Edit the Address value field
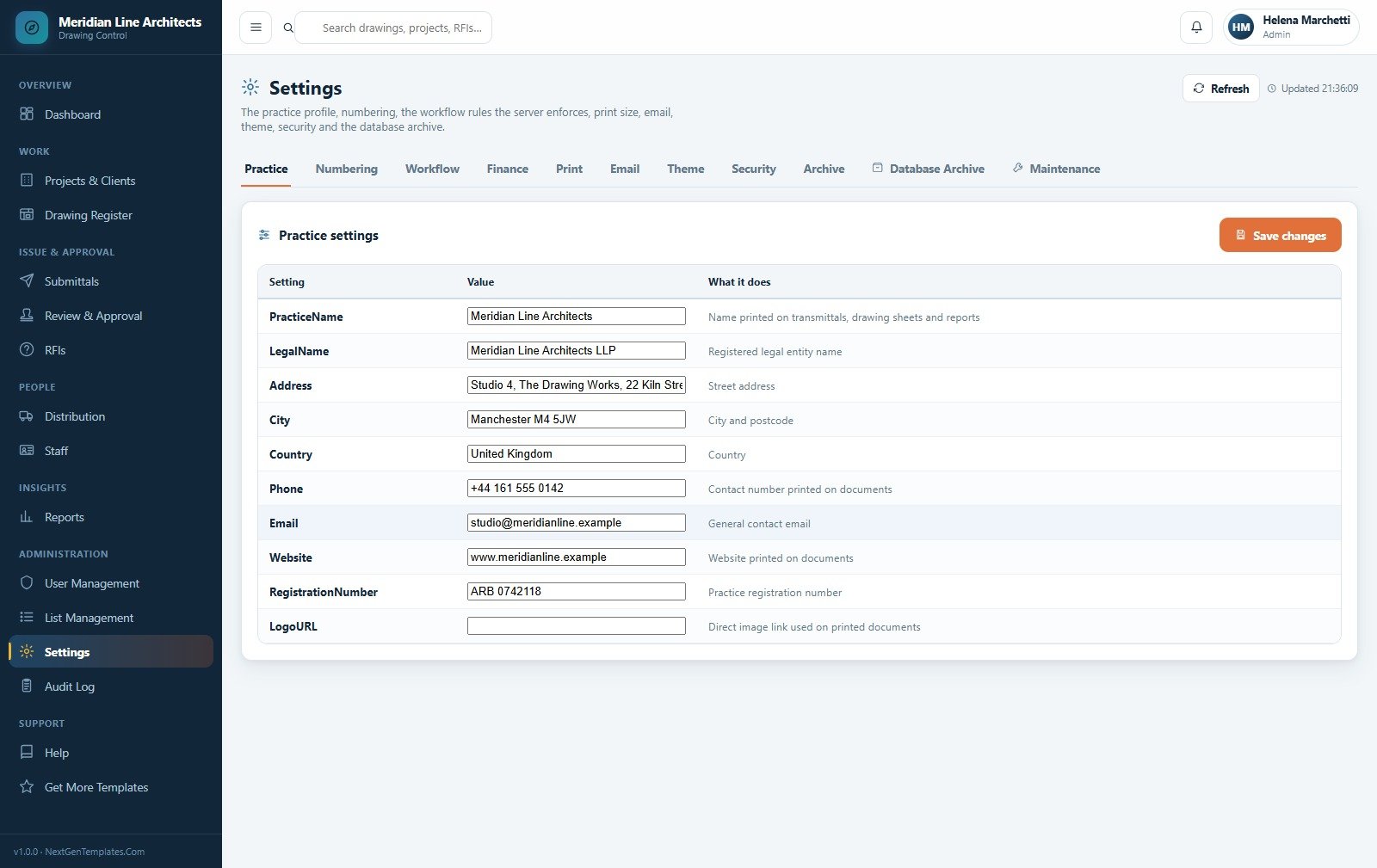Screen dimensions: 1377x868 point(576,385)
